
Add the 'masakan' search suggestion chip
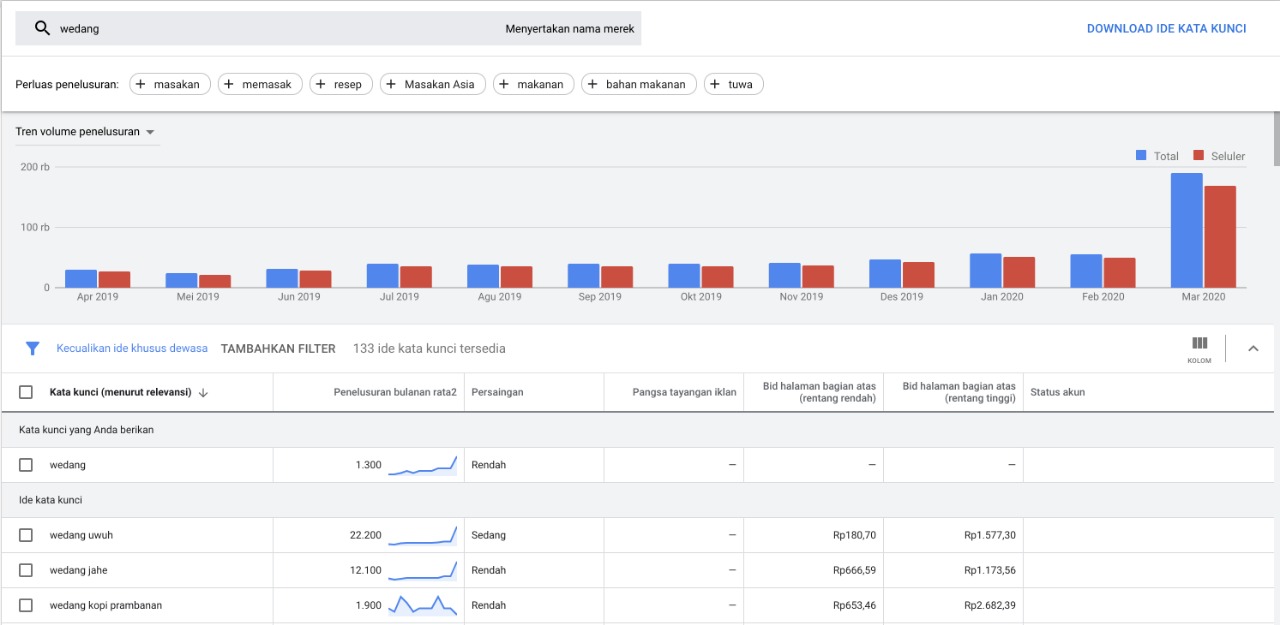166,85
